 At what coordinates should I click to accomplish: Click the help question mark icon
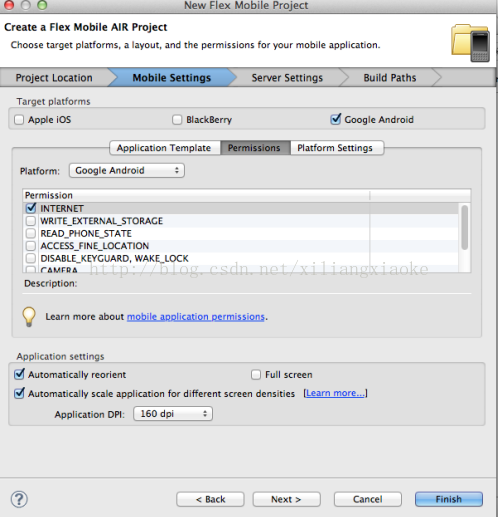pos(19,499)
